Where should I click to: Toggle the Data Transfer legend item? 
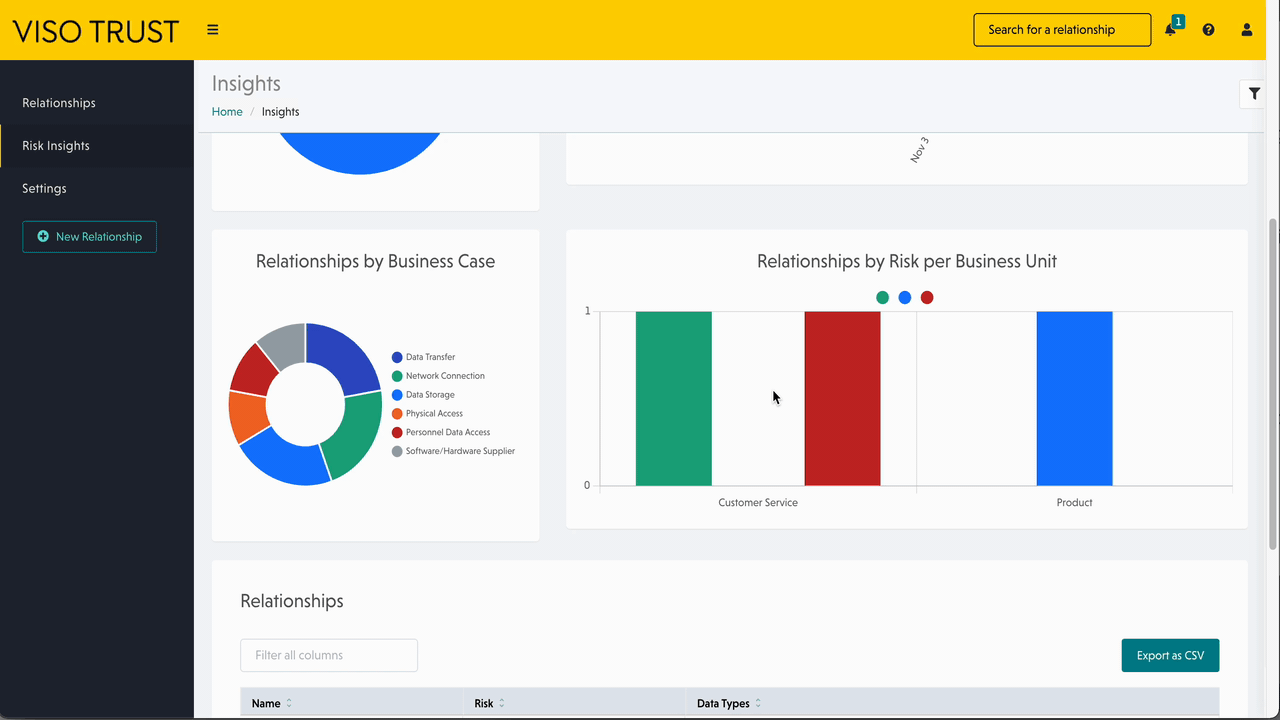click(x=424, y=357)
